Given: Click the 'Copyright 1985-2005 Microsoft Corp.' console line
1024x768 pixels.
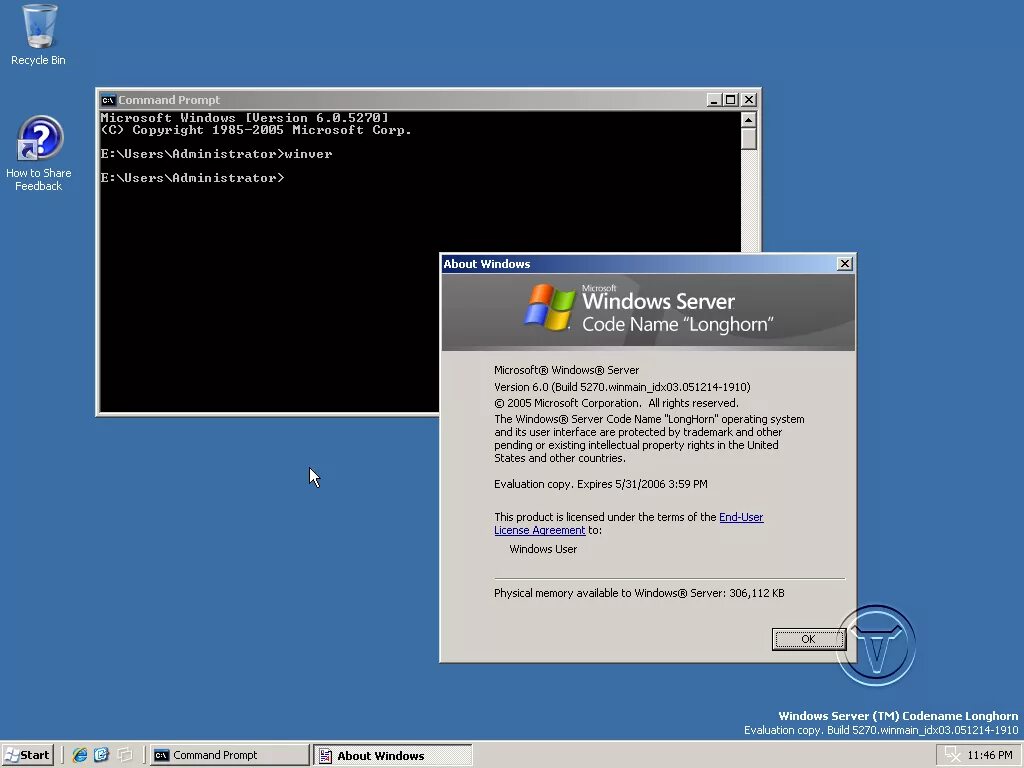Looking at the screenshot, I should (256, 130).
